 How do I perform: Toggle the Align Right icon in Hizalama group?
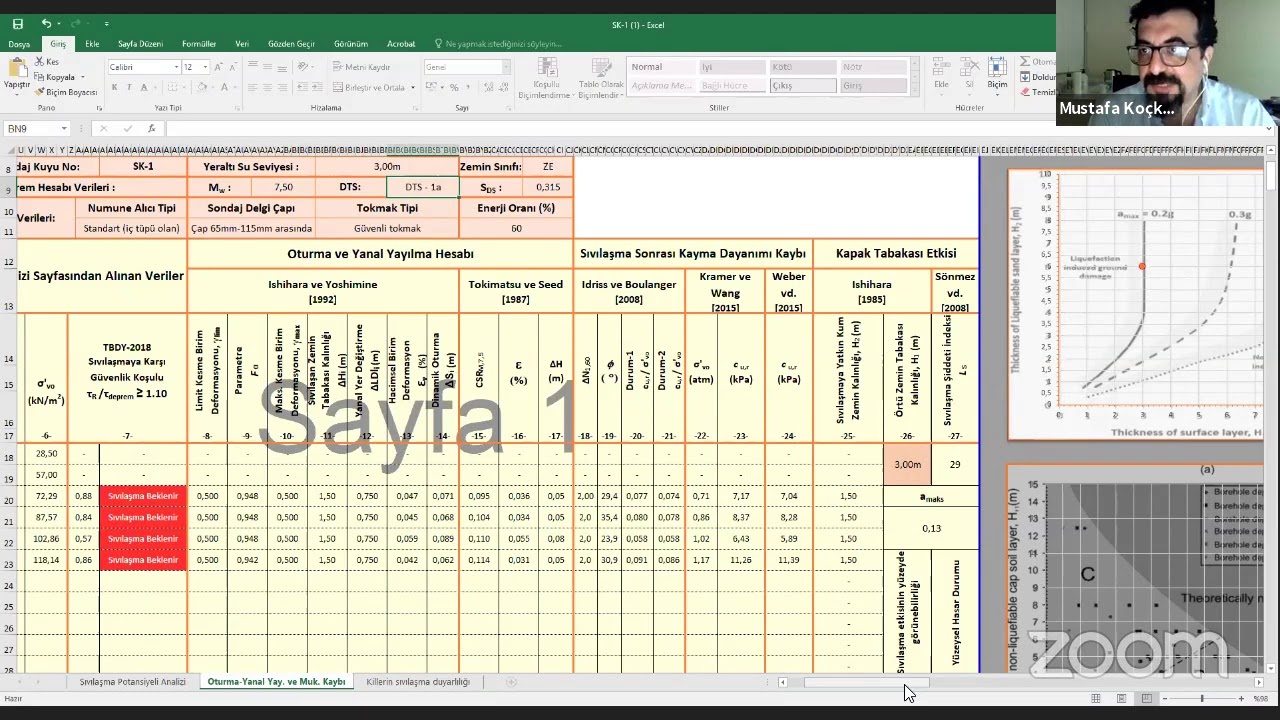pos(282,87)
